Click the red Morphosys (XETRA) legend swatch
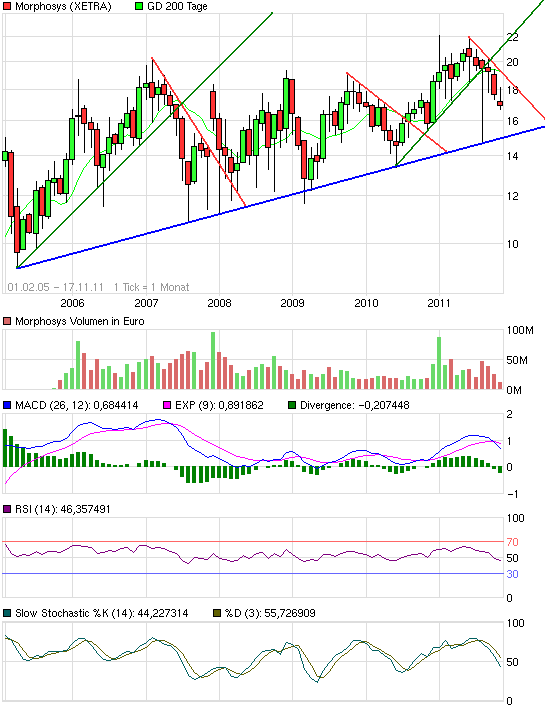 pyautogui.click(x=7, y=6)
